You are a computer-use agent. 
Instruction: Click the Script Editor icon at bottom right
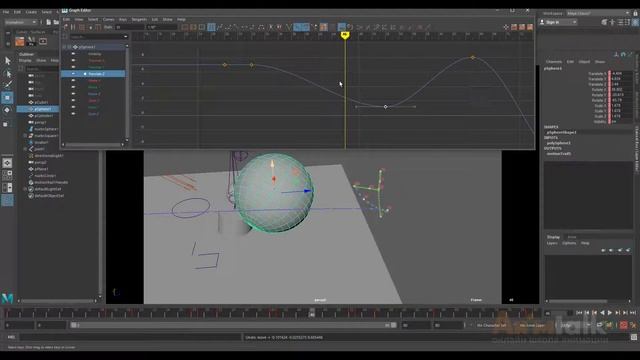click(x=633, y=337)
